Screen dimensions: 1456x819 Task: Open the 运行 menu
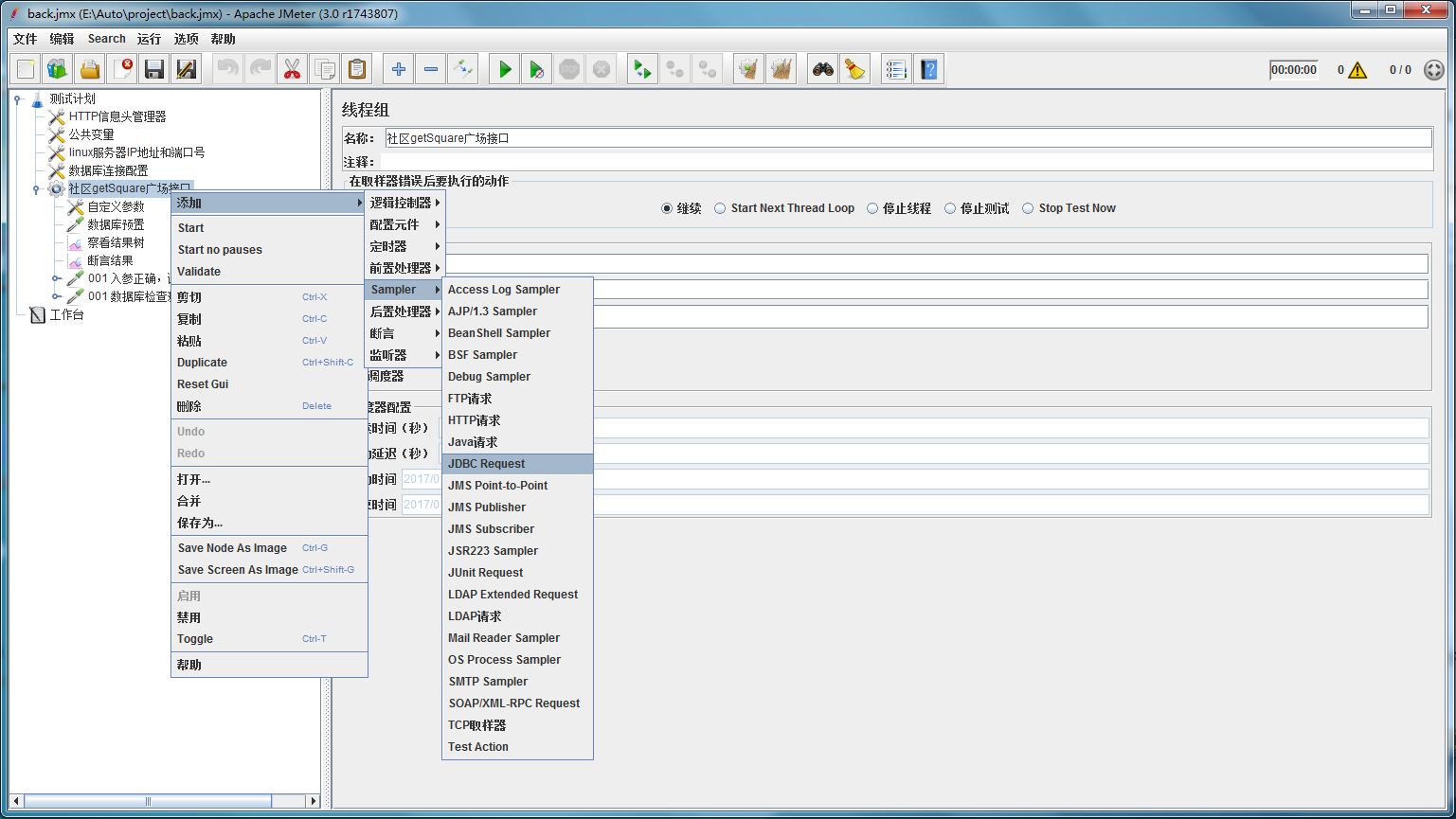(x=149, y=39)
